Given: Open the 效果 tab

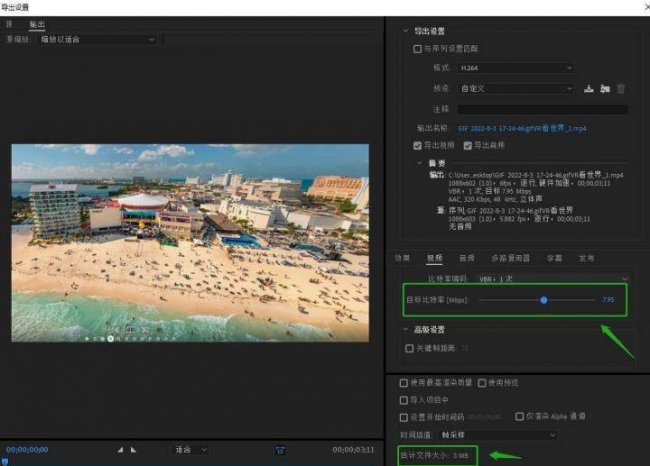Looking at the screenshot, I should point(402,258).
